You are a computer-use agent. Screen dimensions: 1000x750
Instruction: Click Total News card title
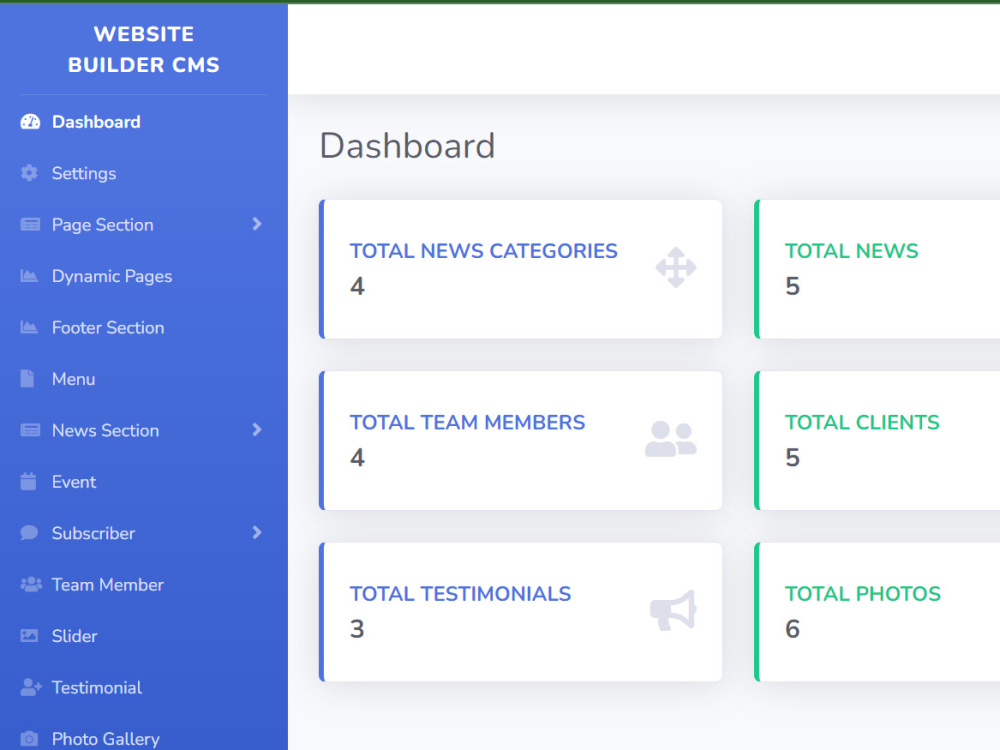coord(851,251)
